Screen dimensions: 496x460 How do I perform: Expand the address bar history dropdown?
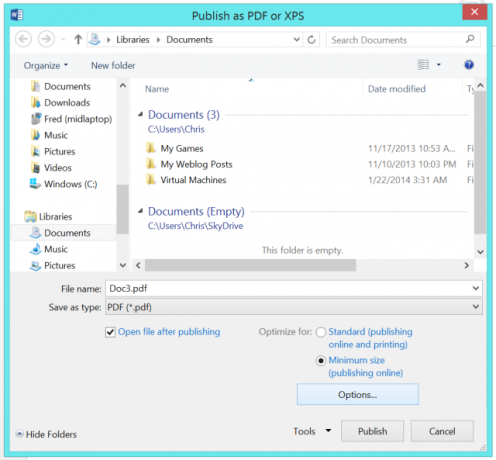[x=296, y=40]
